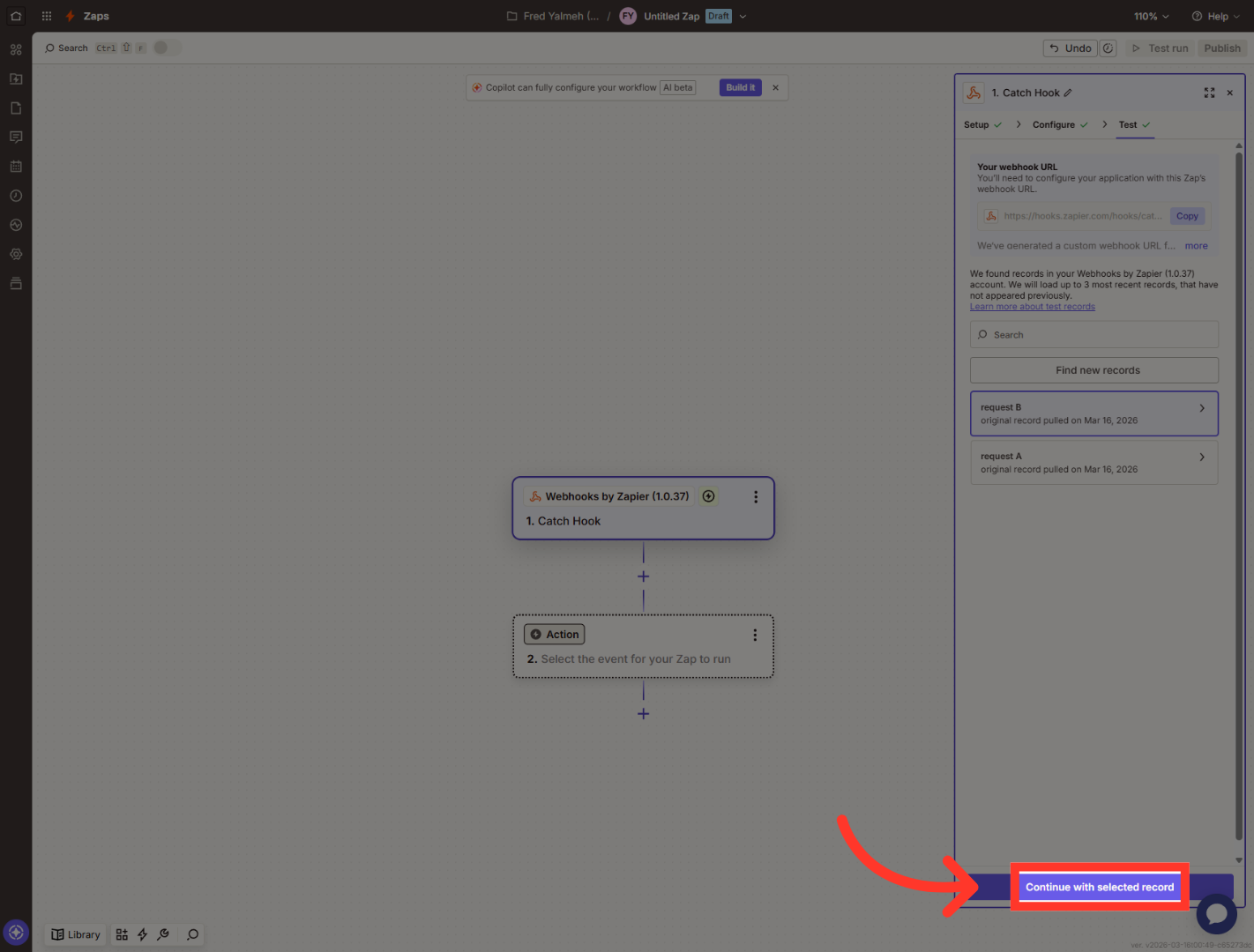The height and width of the screenshot is (952, 1254).
Task: Open the blank page icon in sidebar
Action: (x=16, y=108)
